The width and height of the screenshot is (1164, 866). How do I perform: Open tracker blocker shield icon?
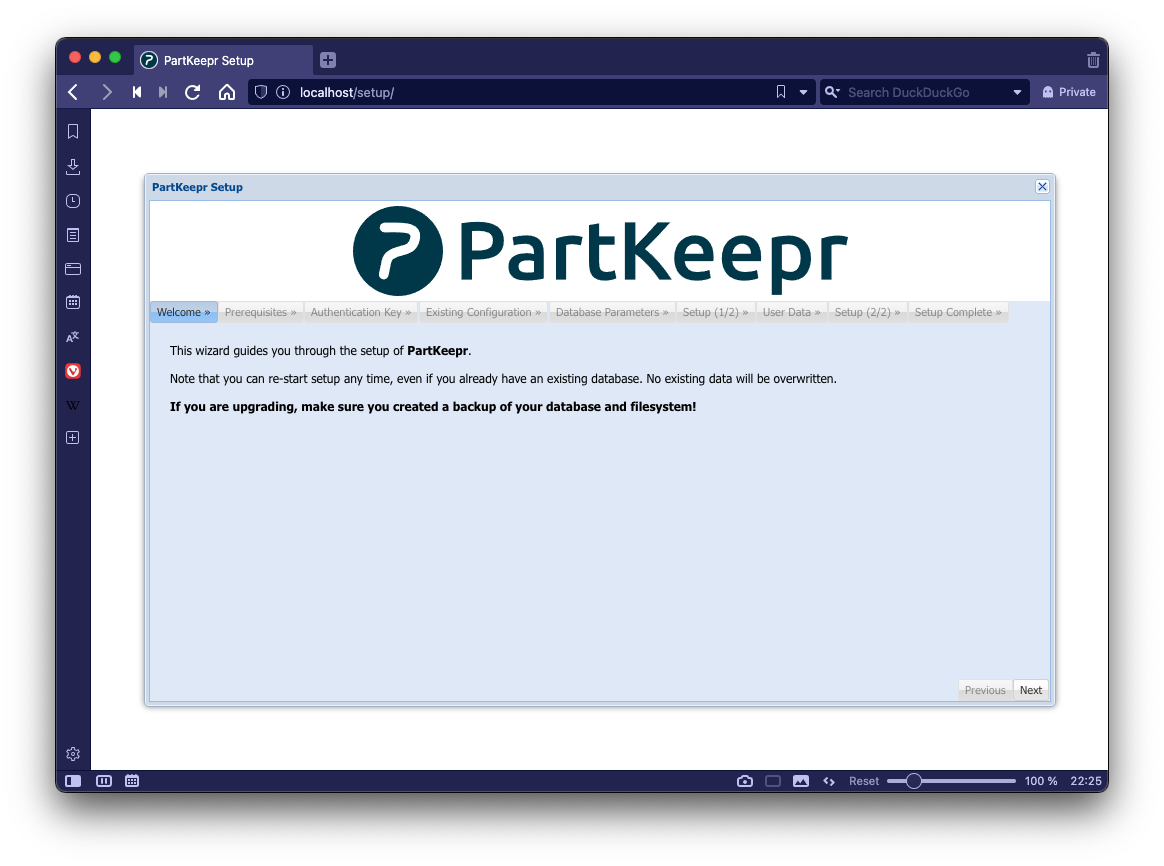(x=261, y=92)
